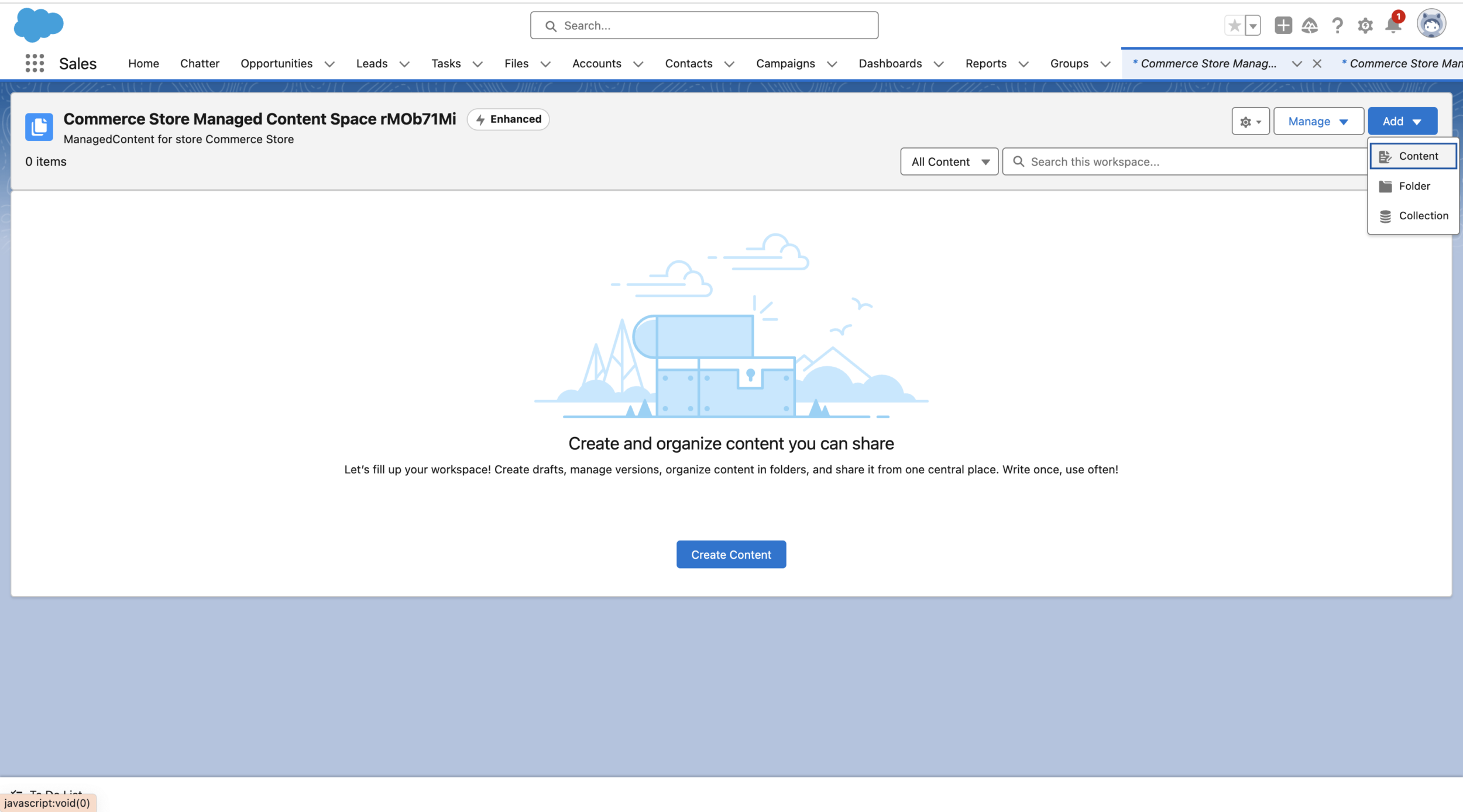Open the App Launcher grid icon

click(x=35, y=63)
